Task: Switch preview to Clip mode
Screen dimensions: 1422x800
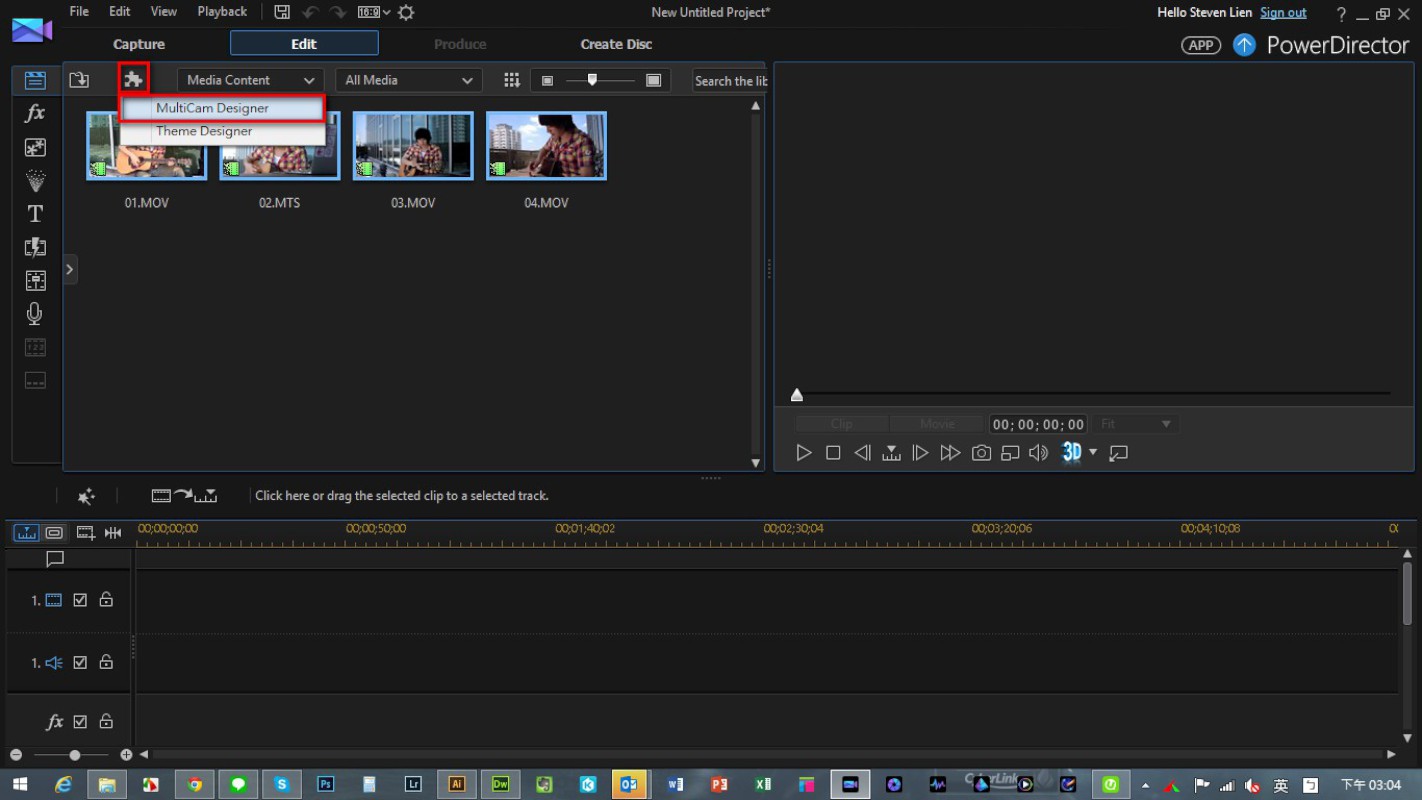Action: click(842, 424)
